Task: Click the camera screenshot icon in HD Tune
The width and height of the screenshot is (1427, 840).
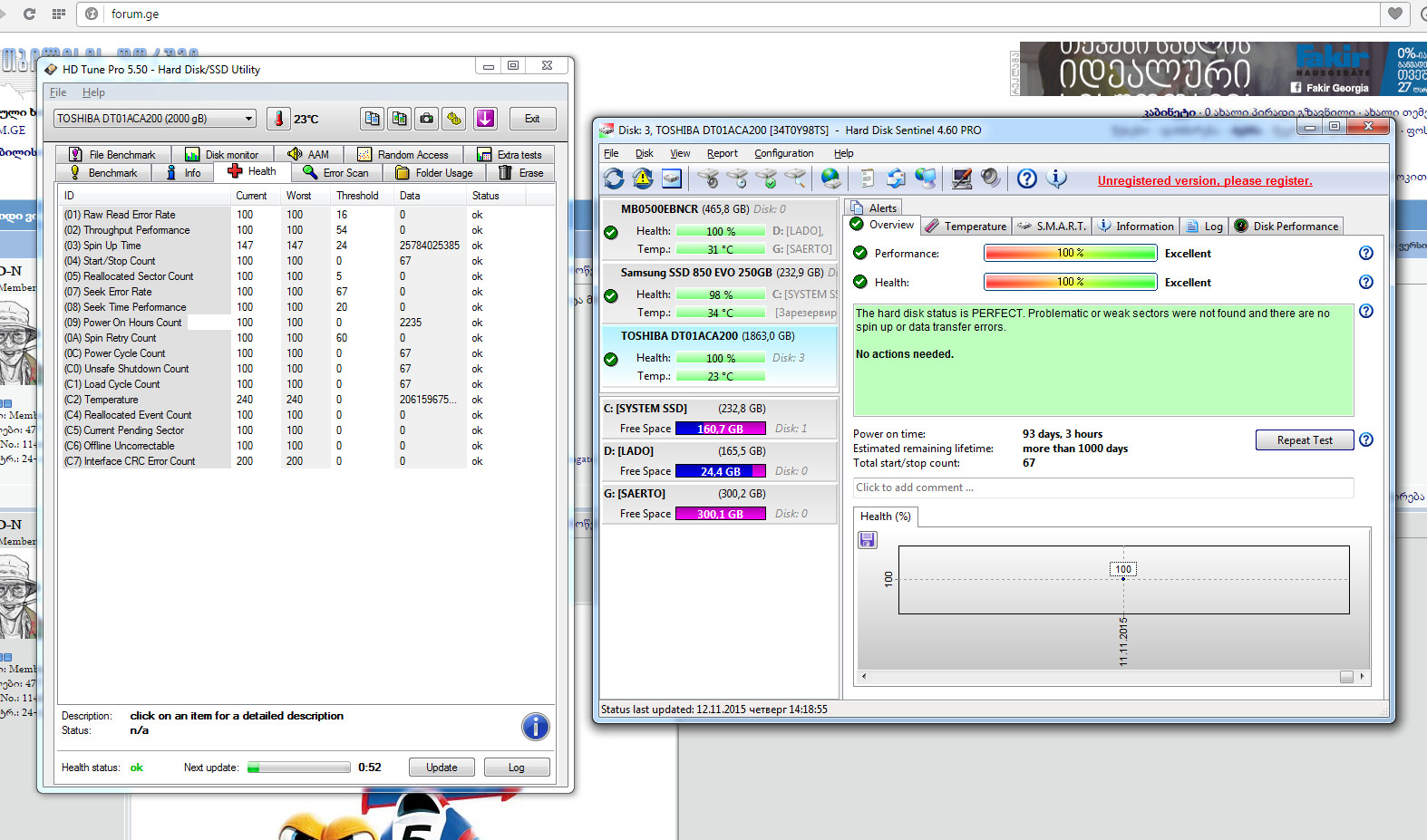Action: (426, 119)
